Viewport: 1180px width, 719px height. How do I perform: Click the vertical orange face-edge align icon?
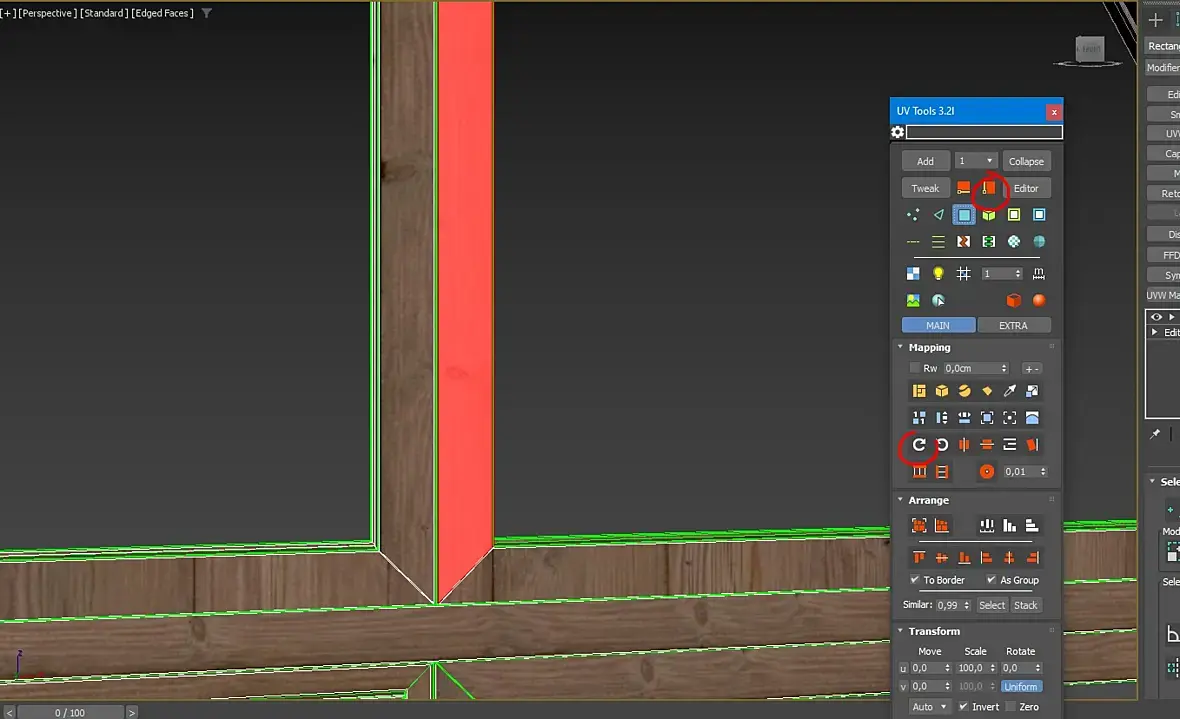pyautogui.click(x=989, y=188)
